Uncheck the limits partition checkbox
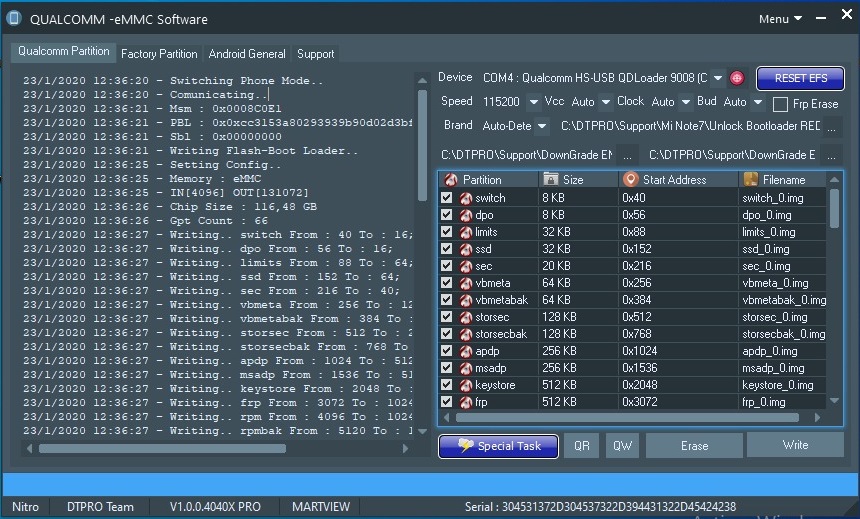The height and width of the screenshot is (519, 860). [446, 232]
